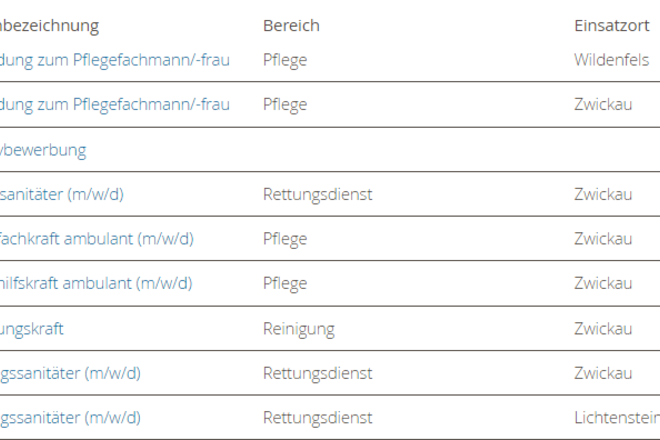
Task: Open the Reinigungskraft job link
Action: click(x=32, y=329)
